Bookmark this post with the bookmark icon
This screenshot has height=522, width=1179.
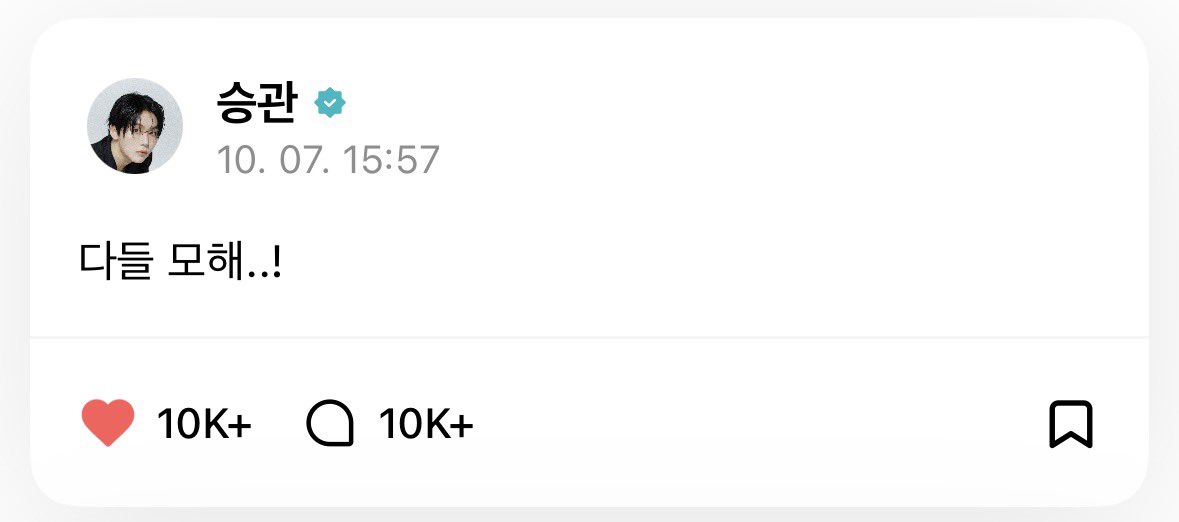pyautogui.click(x=1071, y=424)
